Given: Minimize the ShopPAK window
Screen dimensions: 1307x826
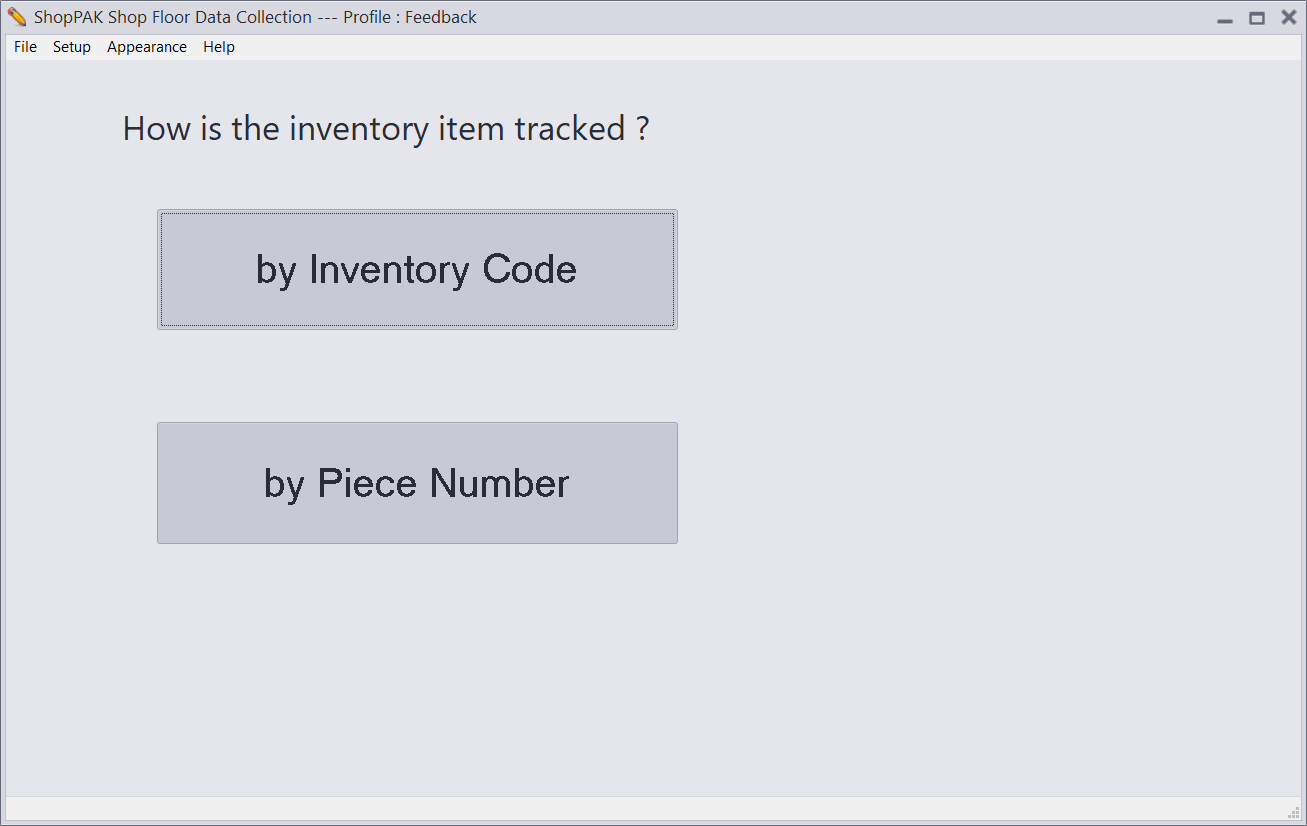Looking at the screenshot, I should [x=1225, y=18].
